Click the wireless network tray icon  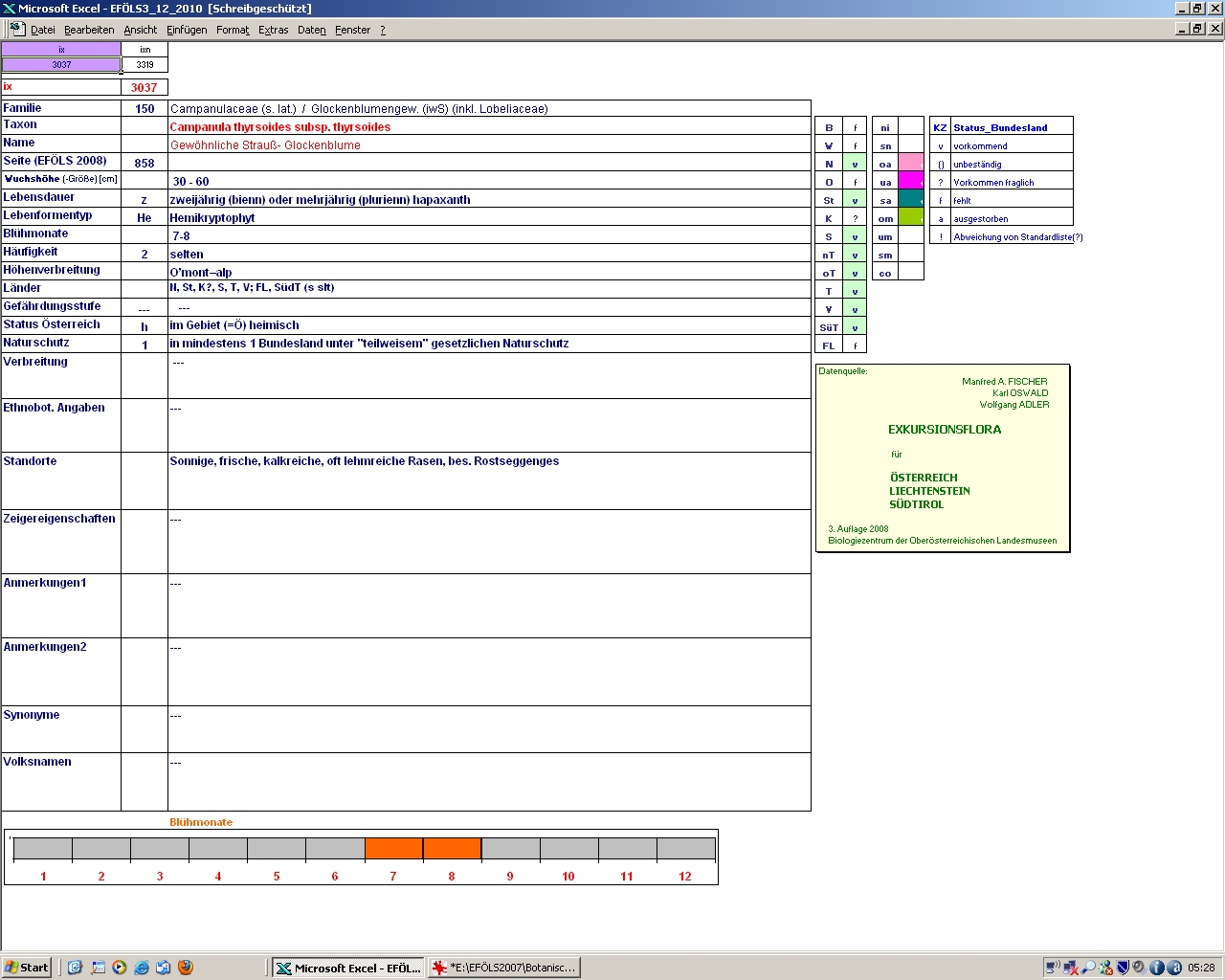point(1052,968)
